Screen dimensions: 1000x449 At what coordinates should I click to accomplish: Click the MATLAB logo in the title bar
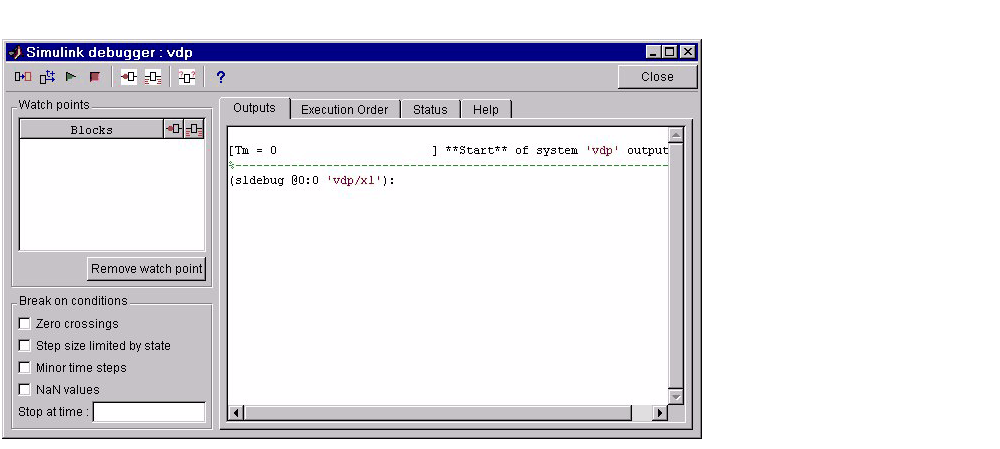[15, 52]
